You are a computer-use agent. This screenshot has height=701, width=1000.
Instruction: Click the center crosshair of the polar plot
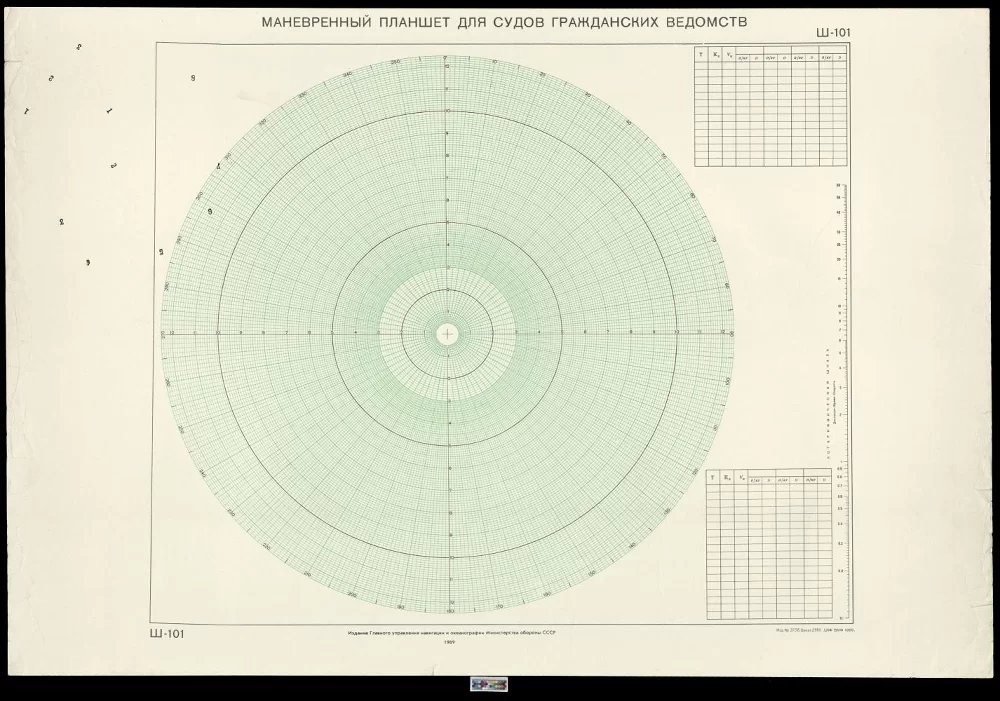(x=448, y=333)
